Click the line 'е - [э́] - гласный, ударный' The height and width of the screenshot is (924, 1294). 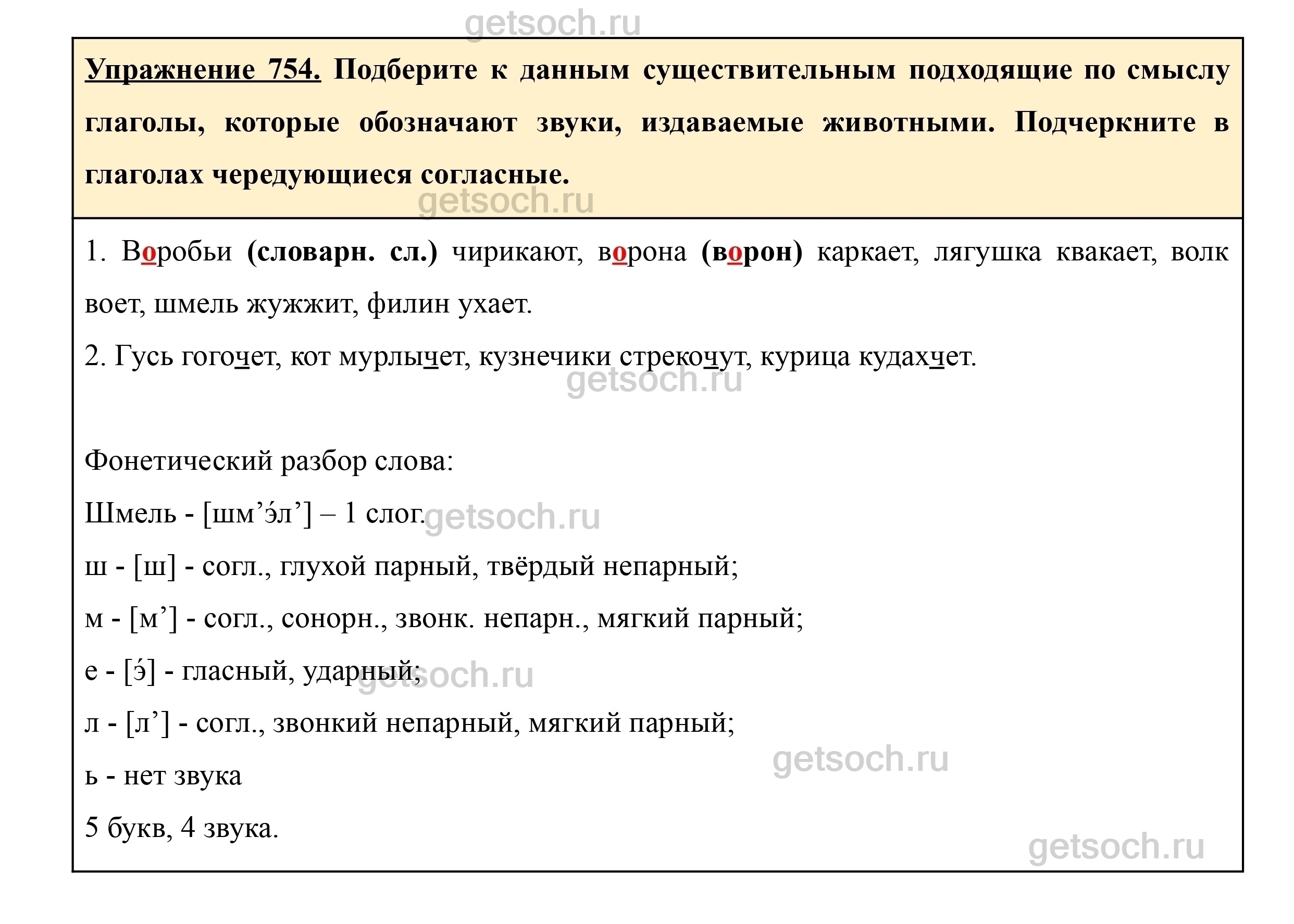coord(252,671)
